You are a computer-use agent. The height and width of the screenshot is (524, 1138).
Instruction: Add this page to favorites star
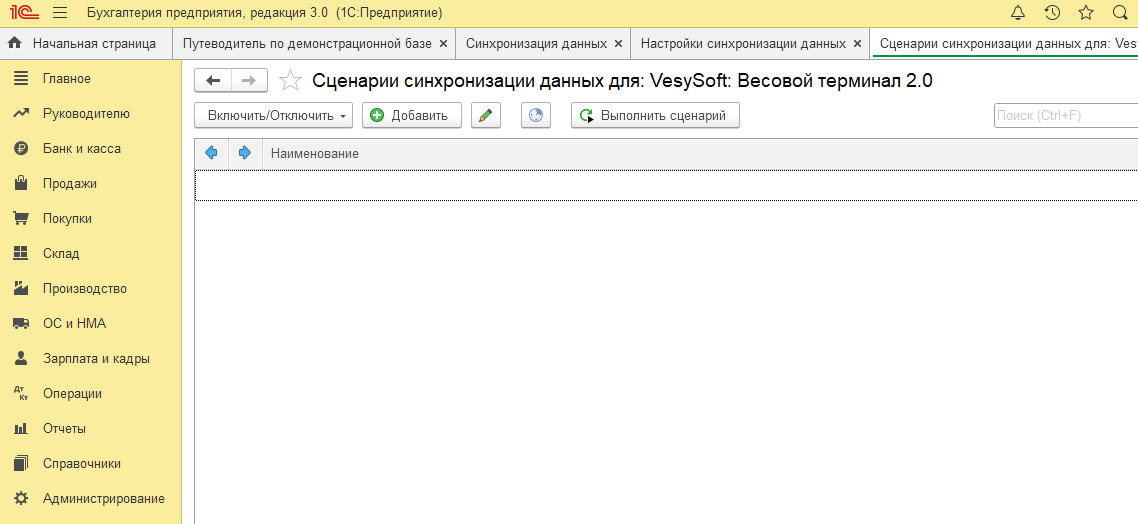[290, 81]
